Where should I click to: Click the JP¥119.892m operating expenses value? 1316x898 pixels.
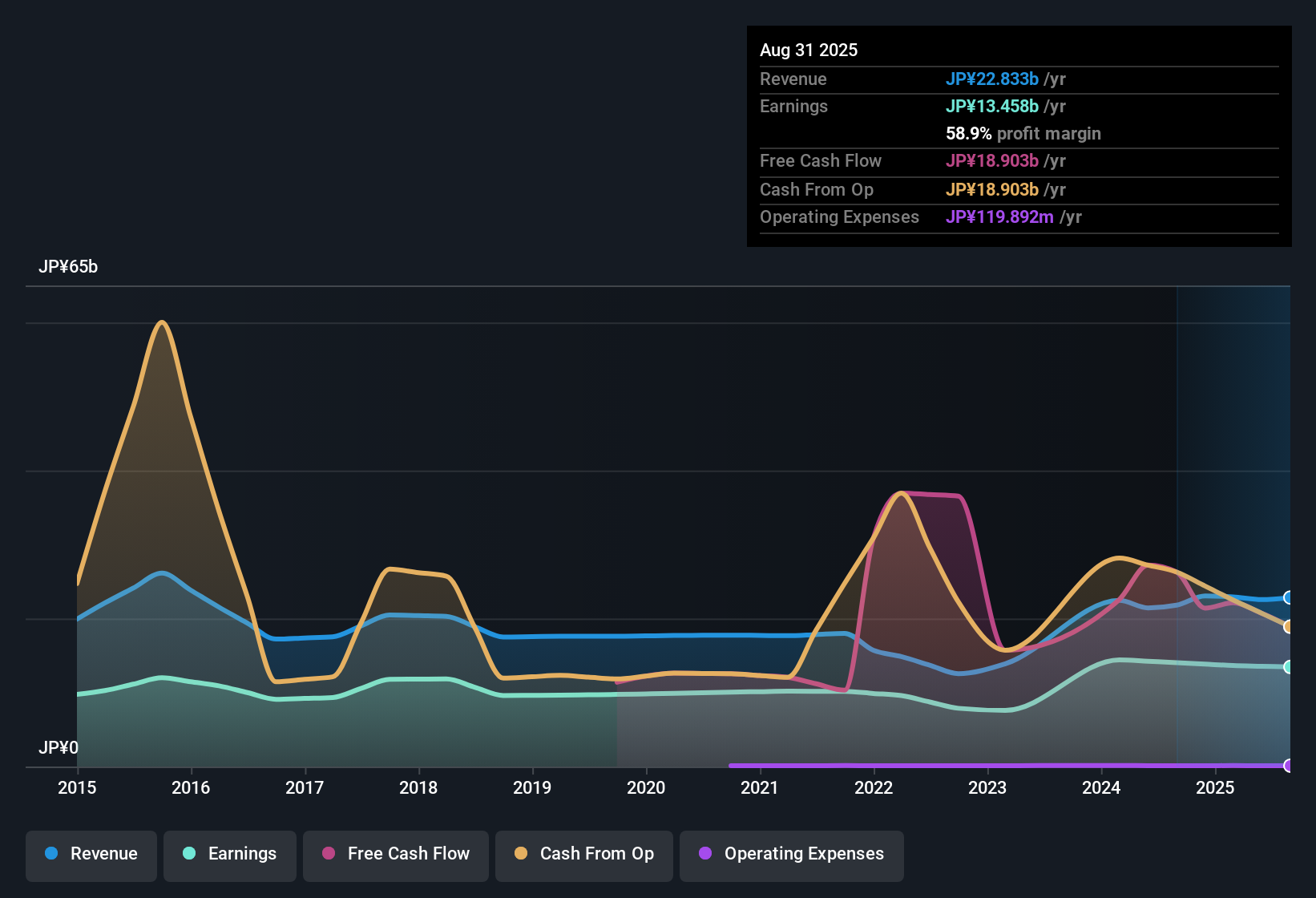[999, 217]
